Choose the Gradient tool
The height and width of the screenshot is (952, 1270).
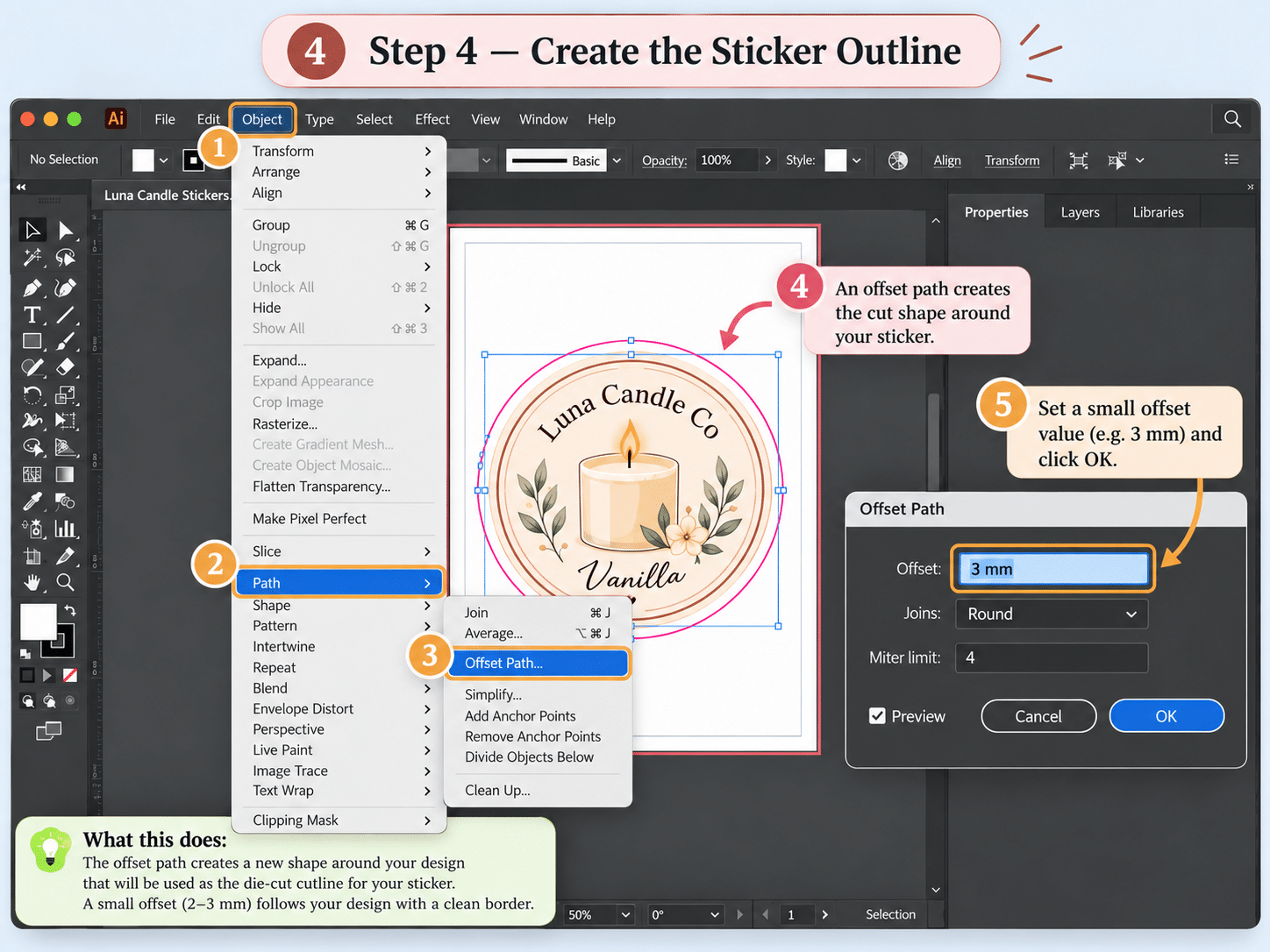click(x=65, y=474)
